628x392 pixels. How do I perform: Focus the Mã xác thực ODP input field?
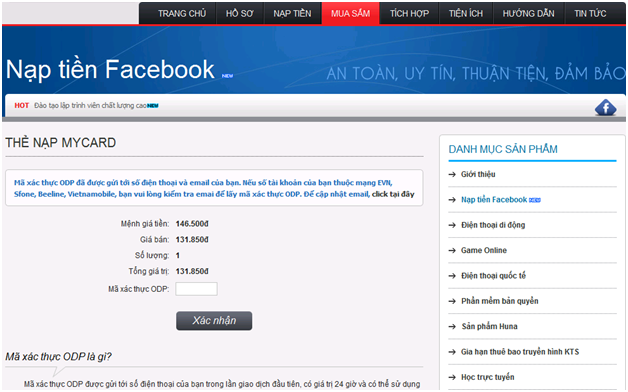coord(196,289)
